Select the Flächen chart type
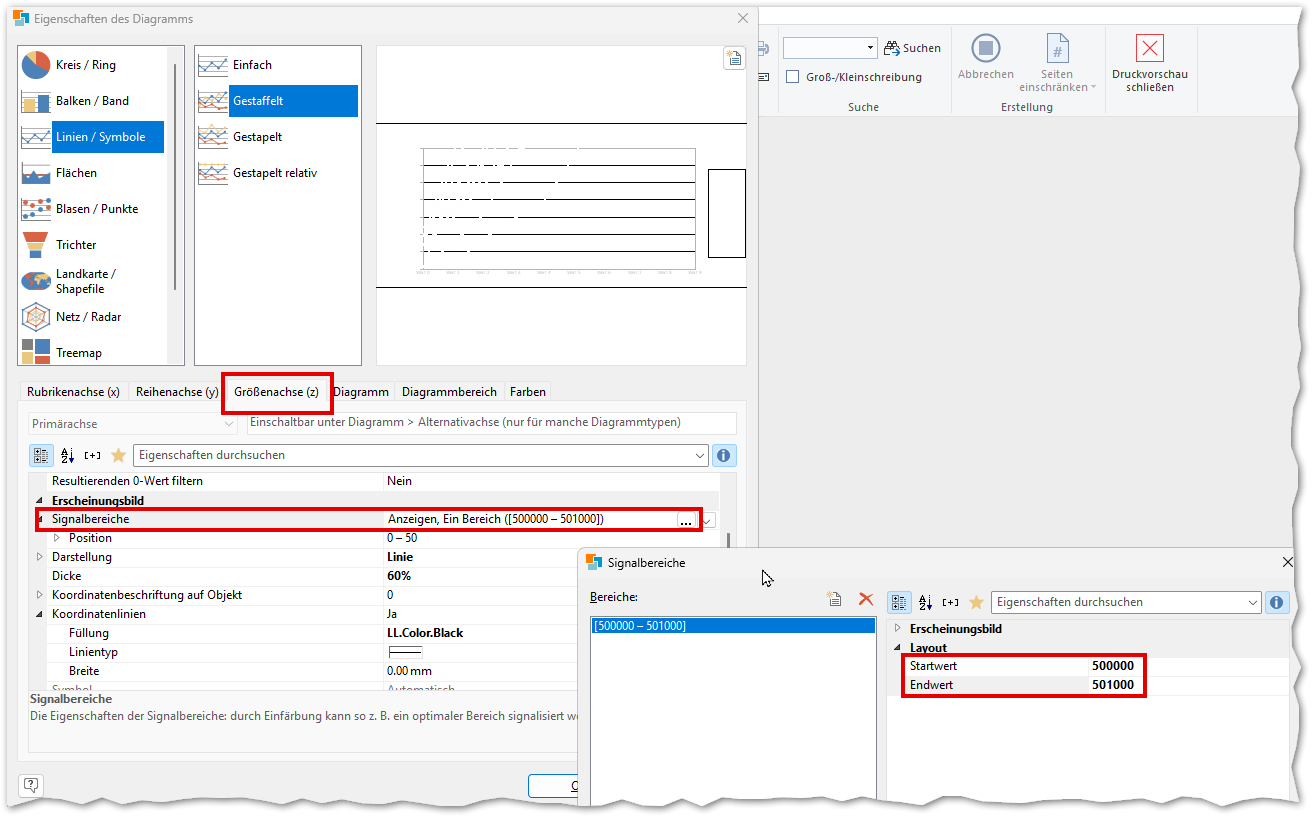The image size is (1313, 818). (92, 173)
